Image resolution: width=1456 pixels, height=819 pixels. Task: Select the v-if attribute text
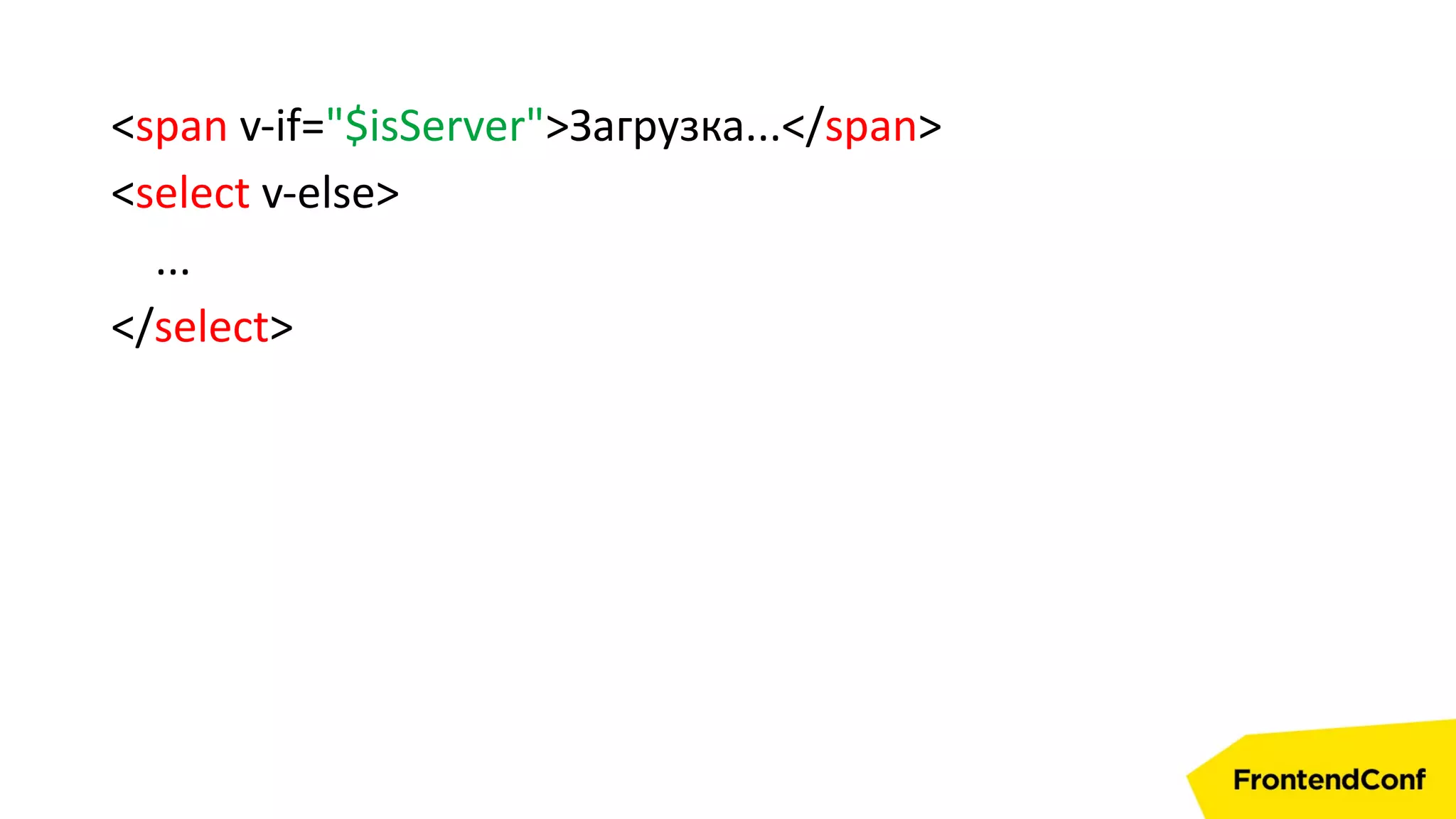[x=282, y=127]
